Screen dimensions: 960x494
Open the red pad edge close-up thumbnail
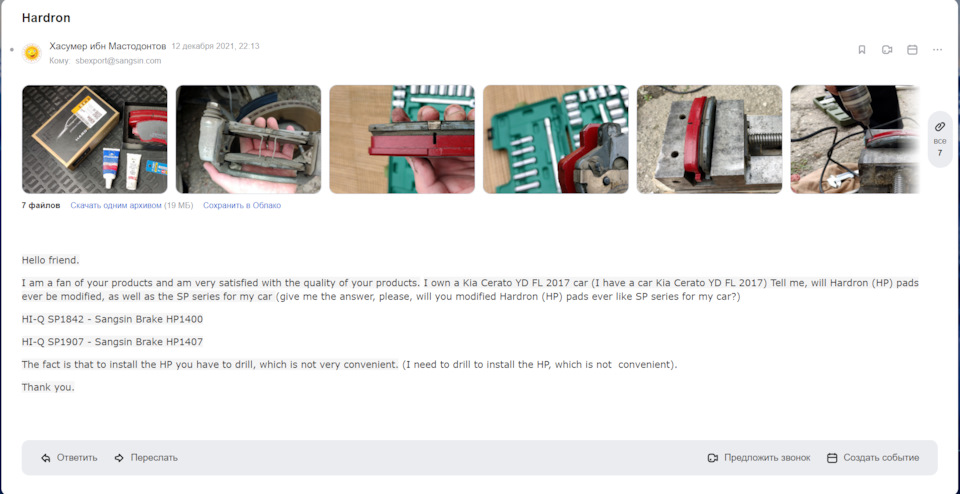click(402, 139)
